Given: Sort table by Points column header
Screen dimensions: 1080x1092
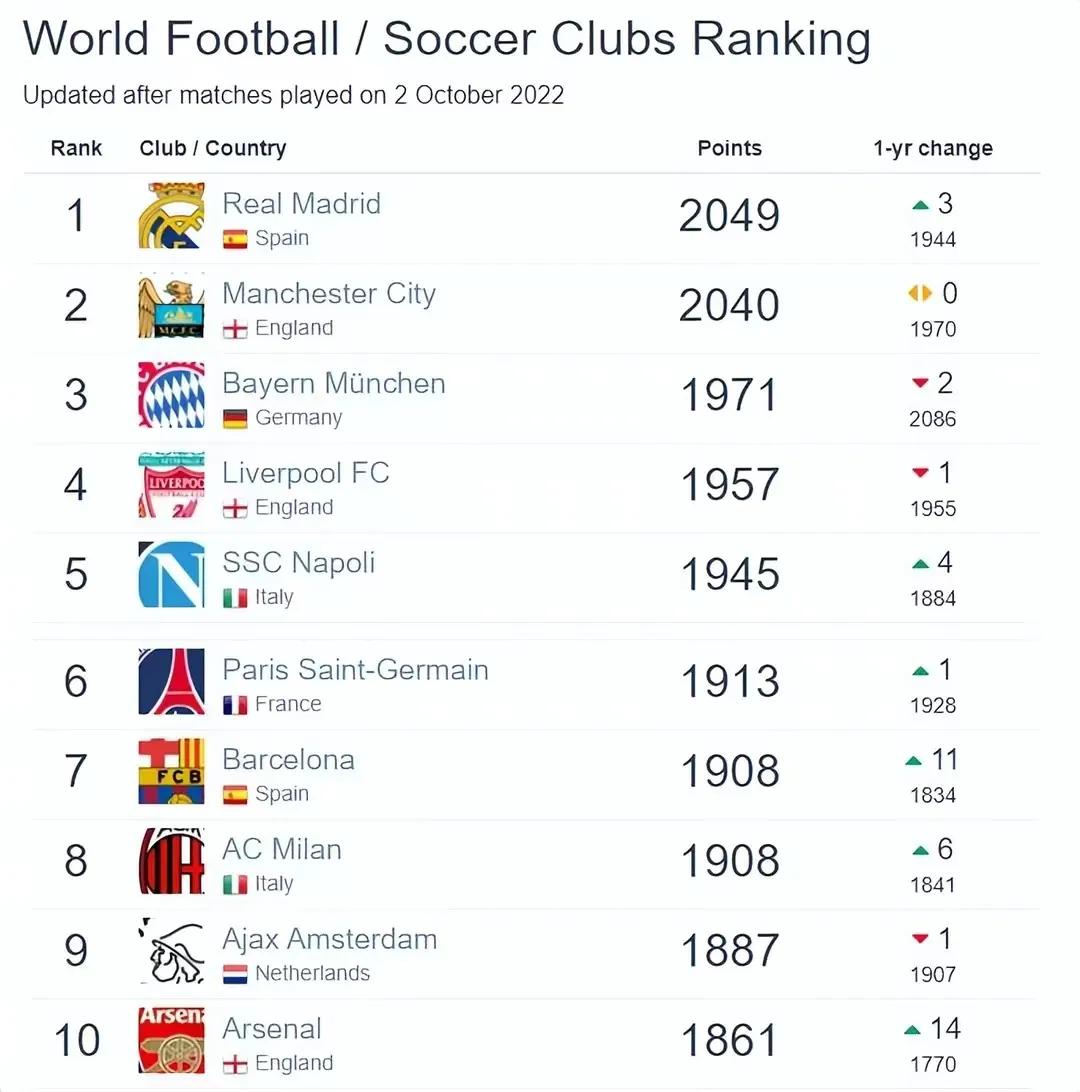Looking at the screenshot, I should 729,148.
